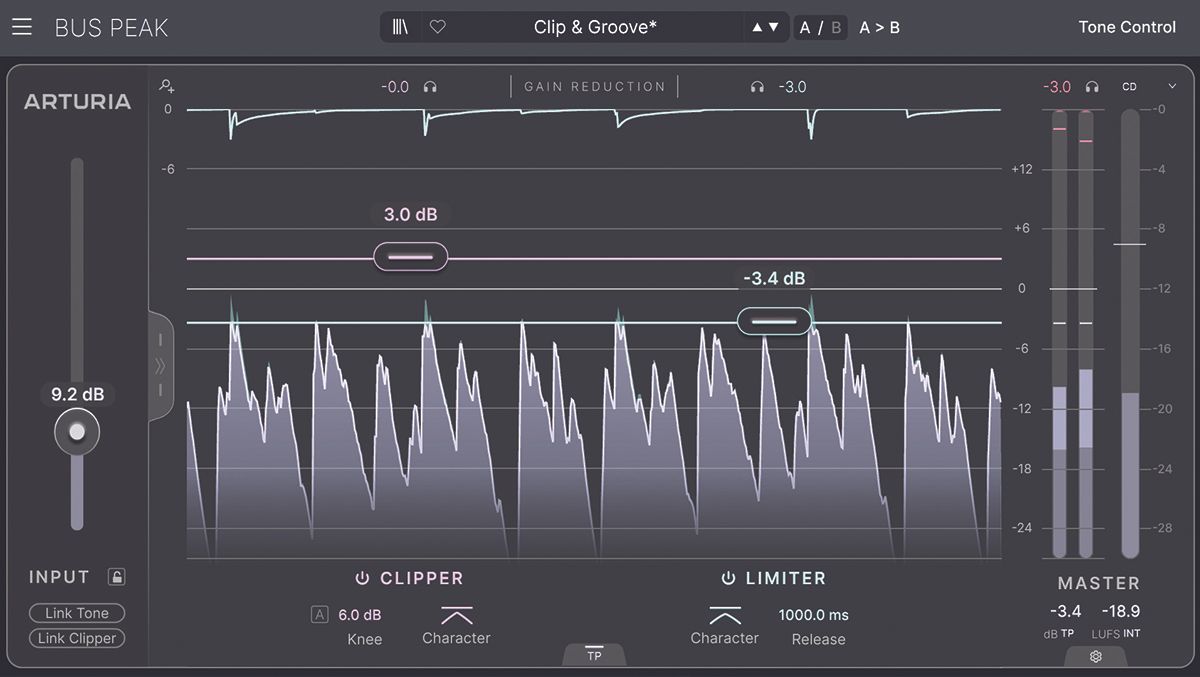This screenshot has width=1200, height=677.
Task: Click the Link Tone button
Action: [x=77, y=613]
